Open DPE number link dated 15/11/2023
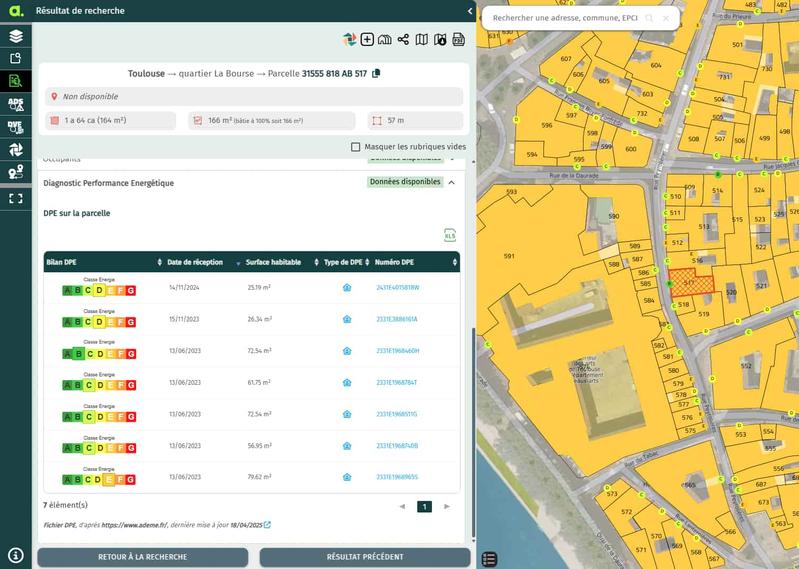The height and width of the screenshot is (569, 799). click(397, 319)
